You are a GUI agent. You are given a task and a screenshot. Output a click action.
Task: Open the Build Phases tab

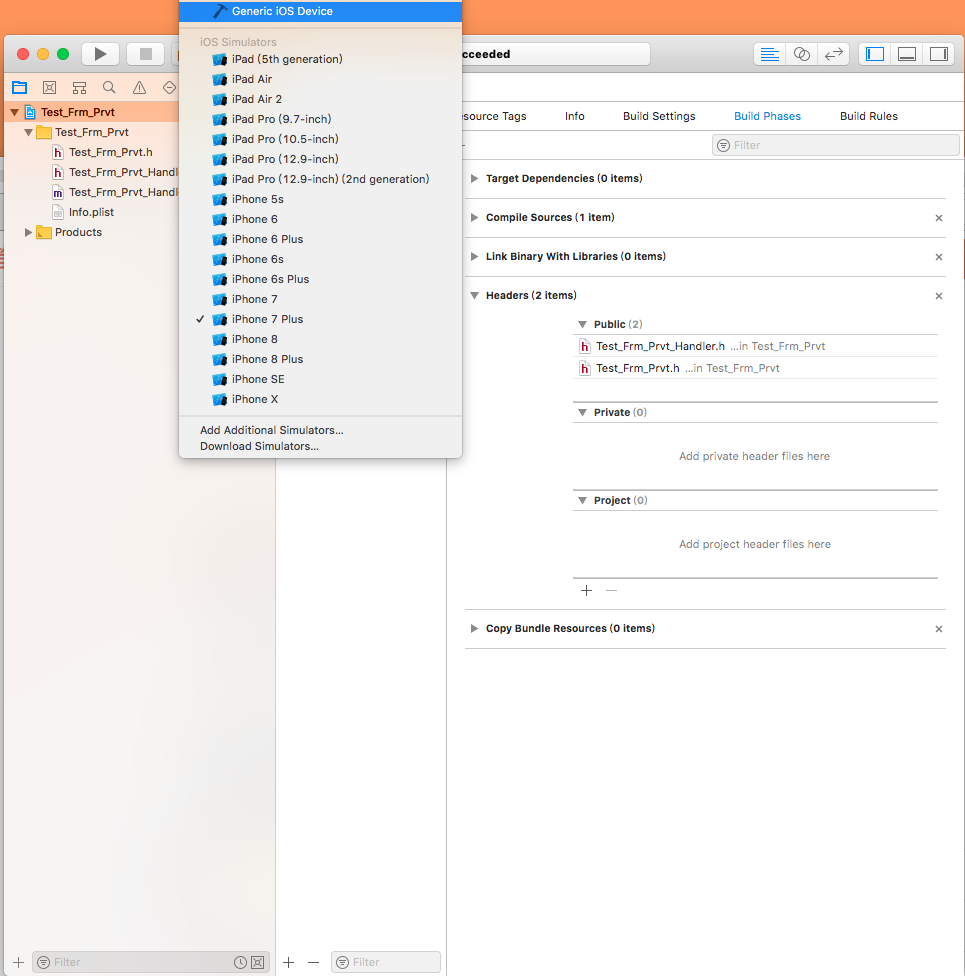[x=768, y=116]
